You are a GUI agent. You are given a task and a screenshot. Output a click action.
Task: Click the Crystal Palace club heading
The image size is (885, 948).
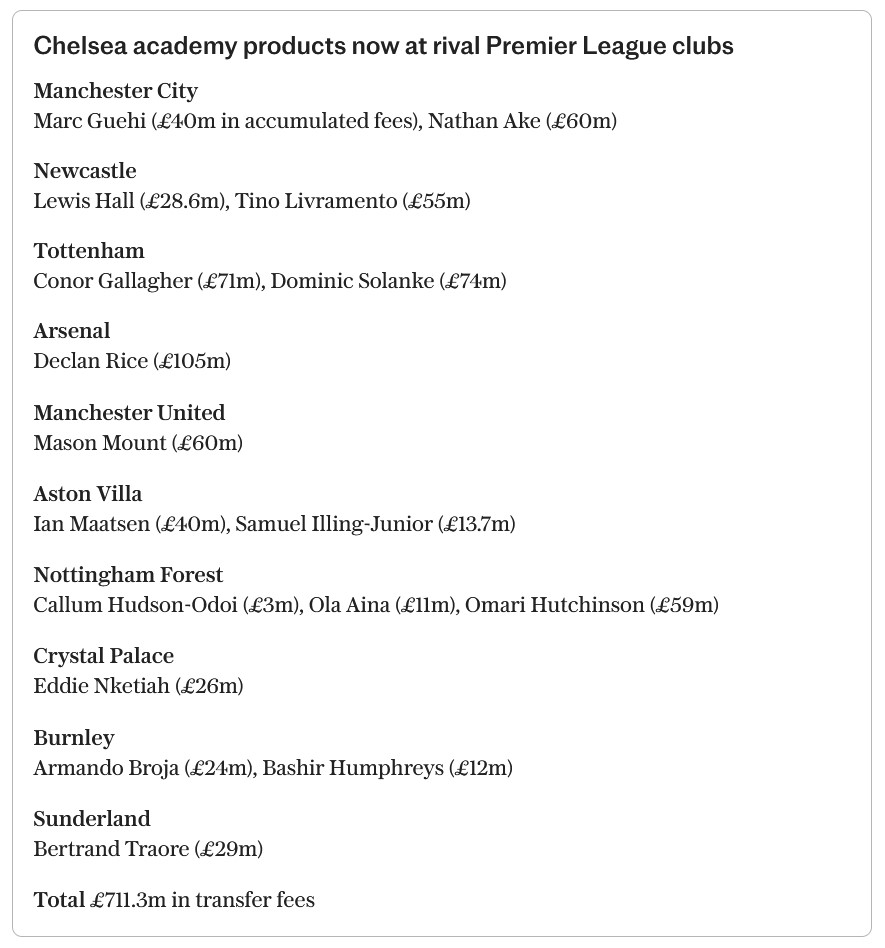click(x=104, y=656)
